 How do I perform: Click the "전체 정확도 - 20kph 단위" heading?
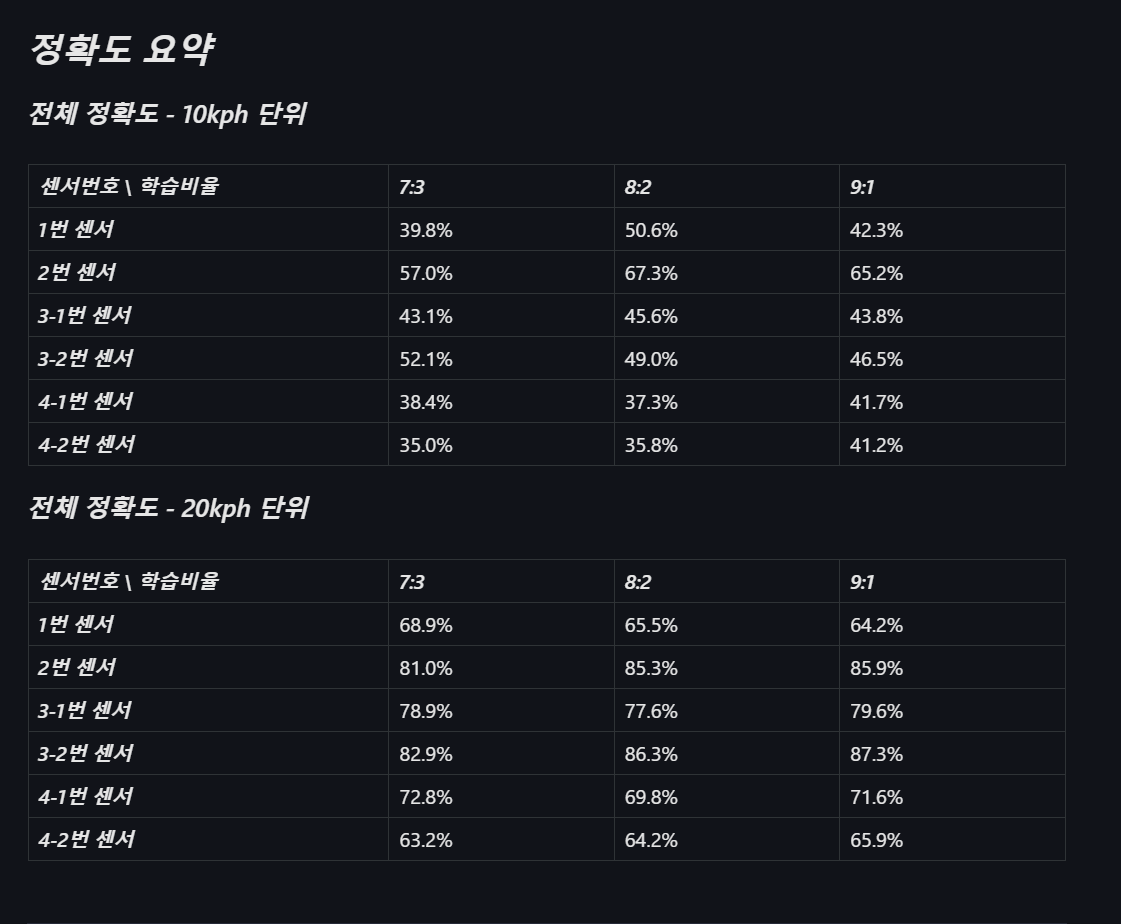pos(168,508)
